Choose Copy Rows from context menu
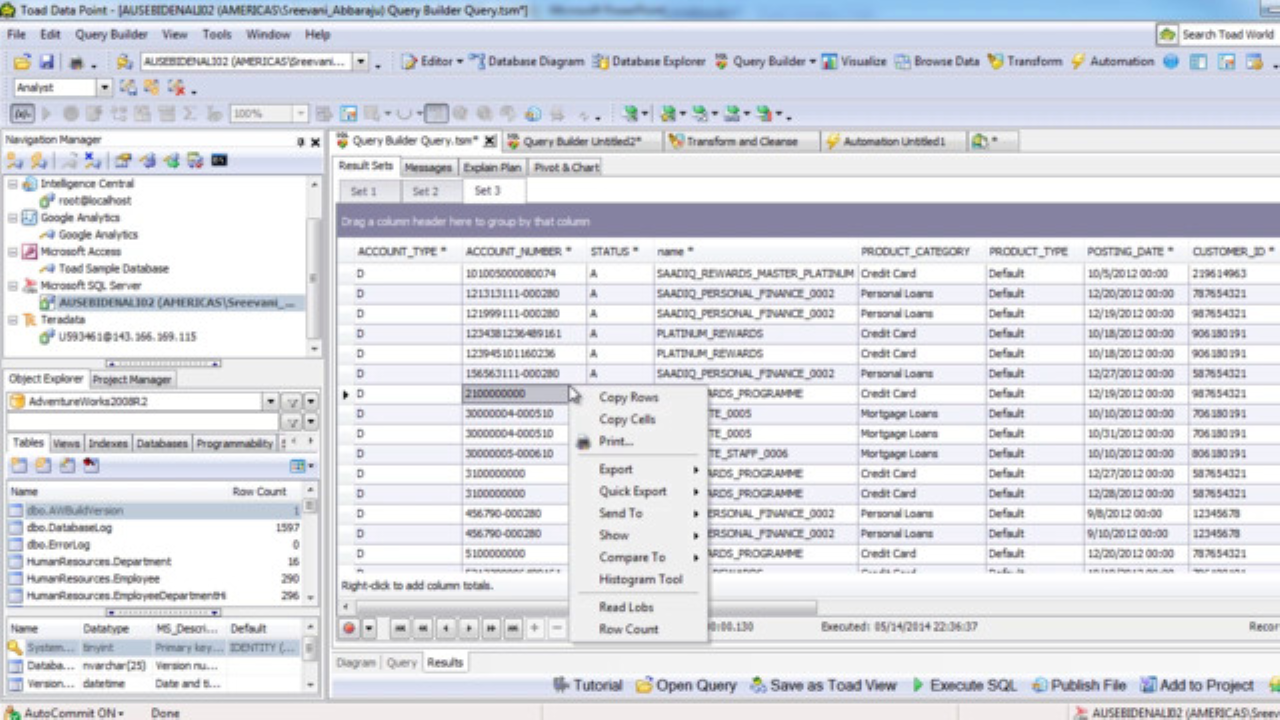Viewport: 1280px width, 720px height. click(628, 397)
